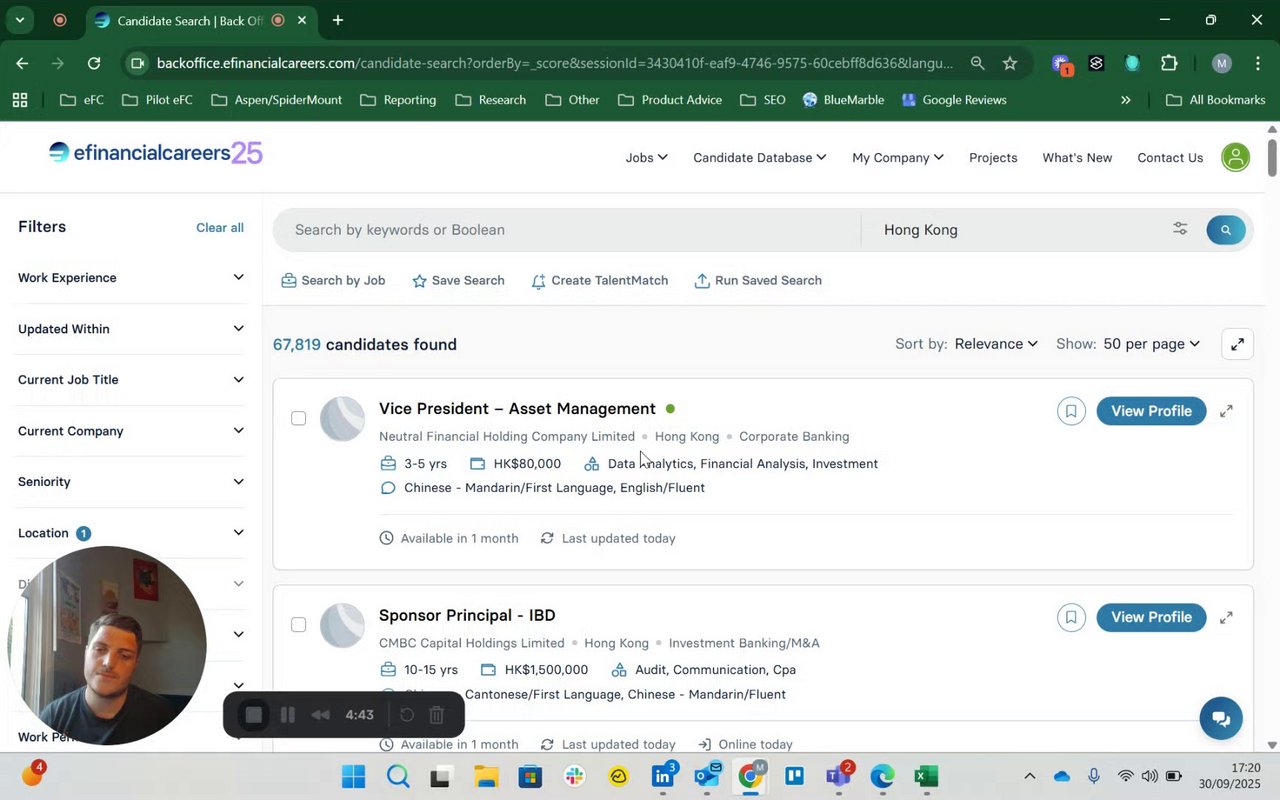The height and width of the screenshot is (800, 1280).
Task: Expand the Seniority filter
Action: [131, 482]
